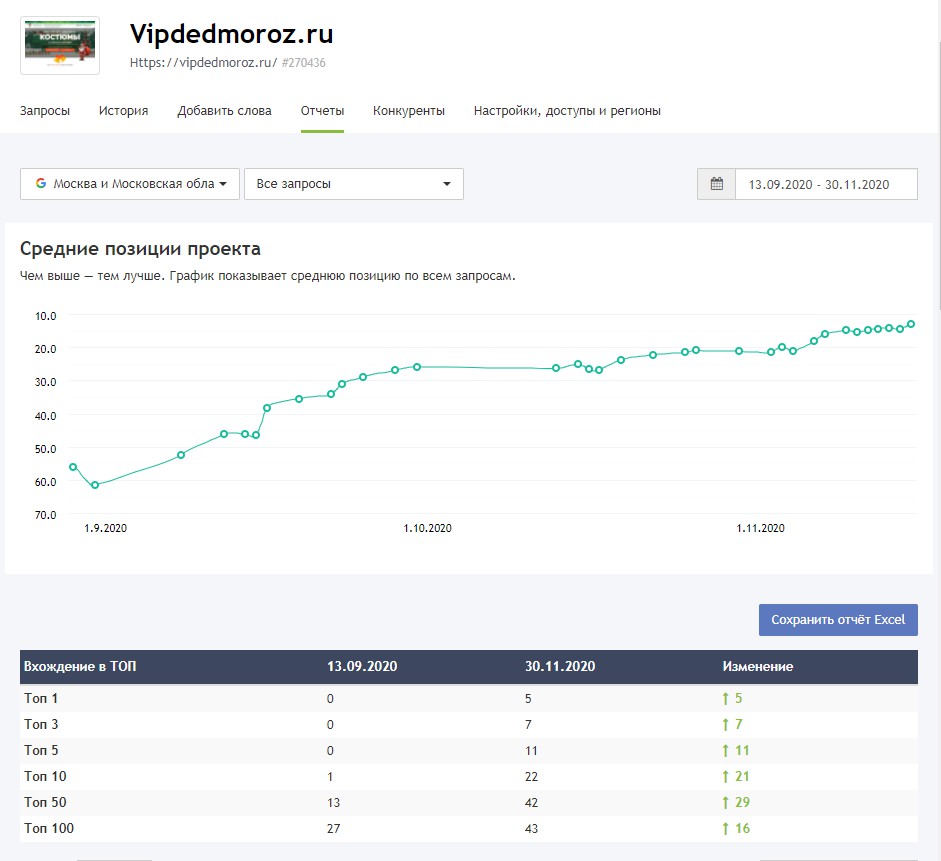Click the 10.0 y-axis label
941x861 pixels.
point(46,316)
